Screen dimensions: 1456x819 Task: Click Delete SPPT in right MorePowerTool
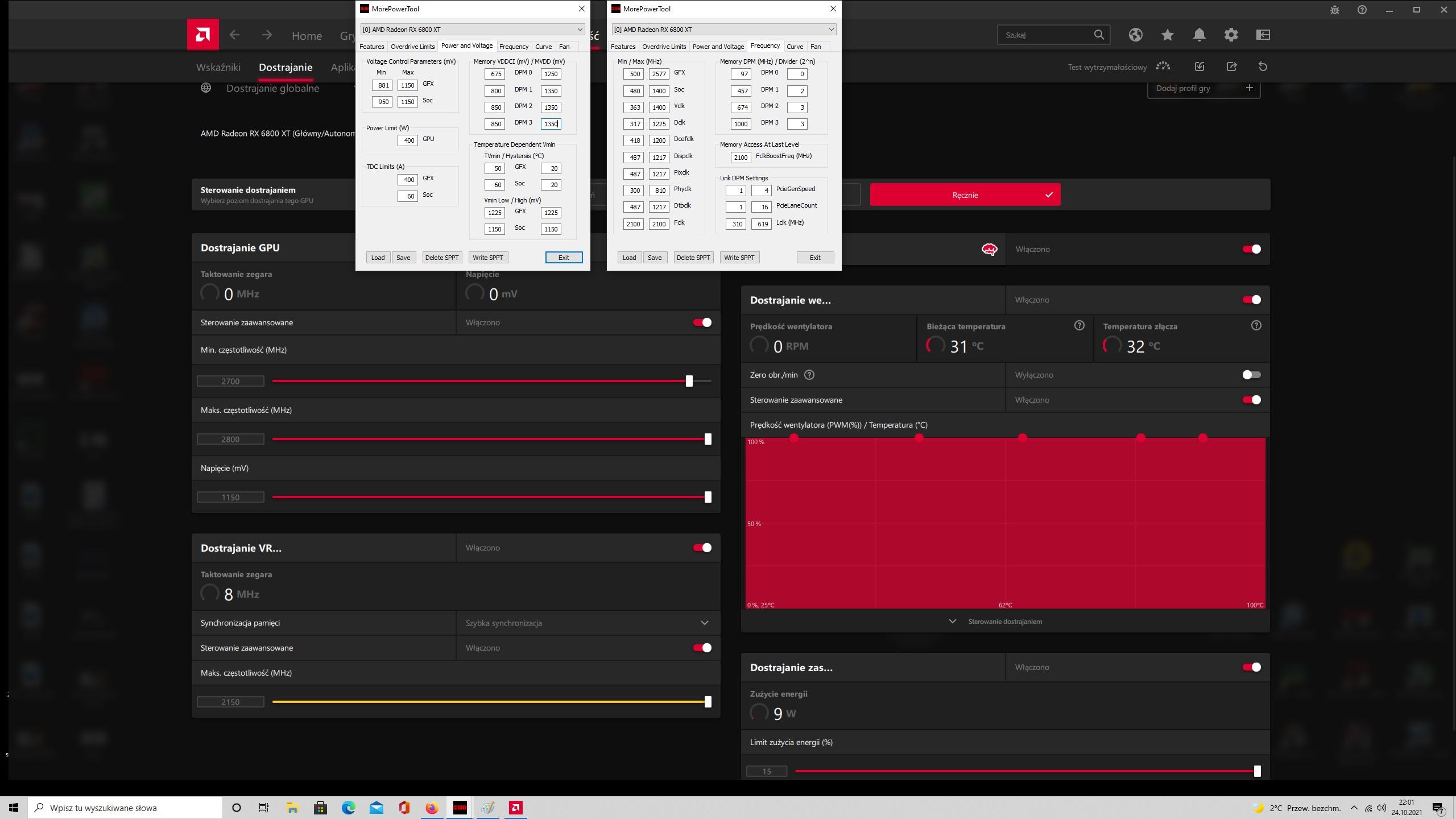[x=693, y=258]
